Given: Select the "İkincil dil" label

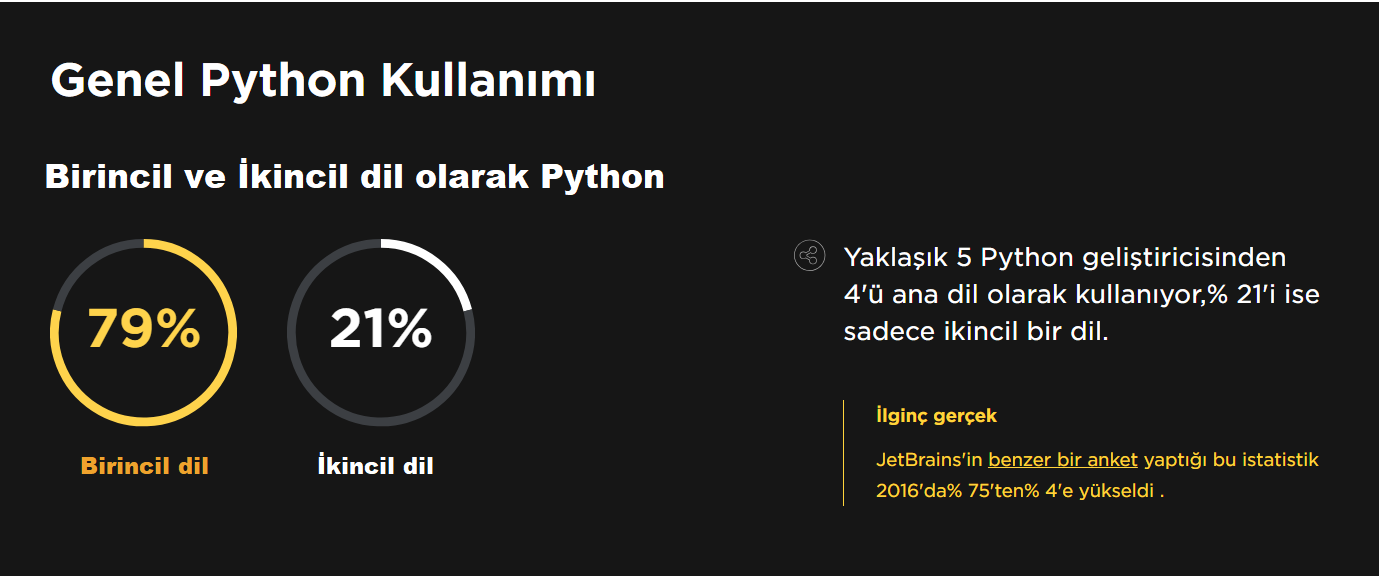Looking at the screenshot, I should pos(375,466).
